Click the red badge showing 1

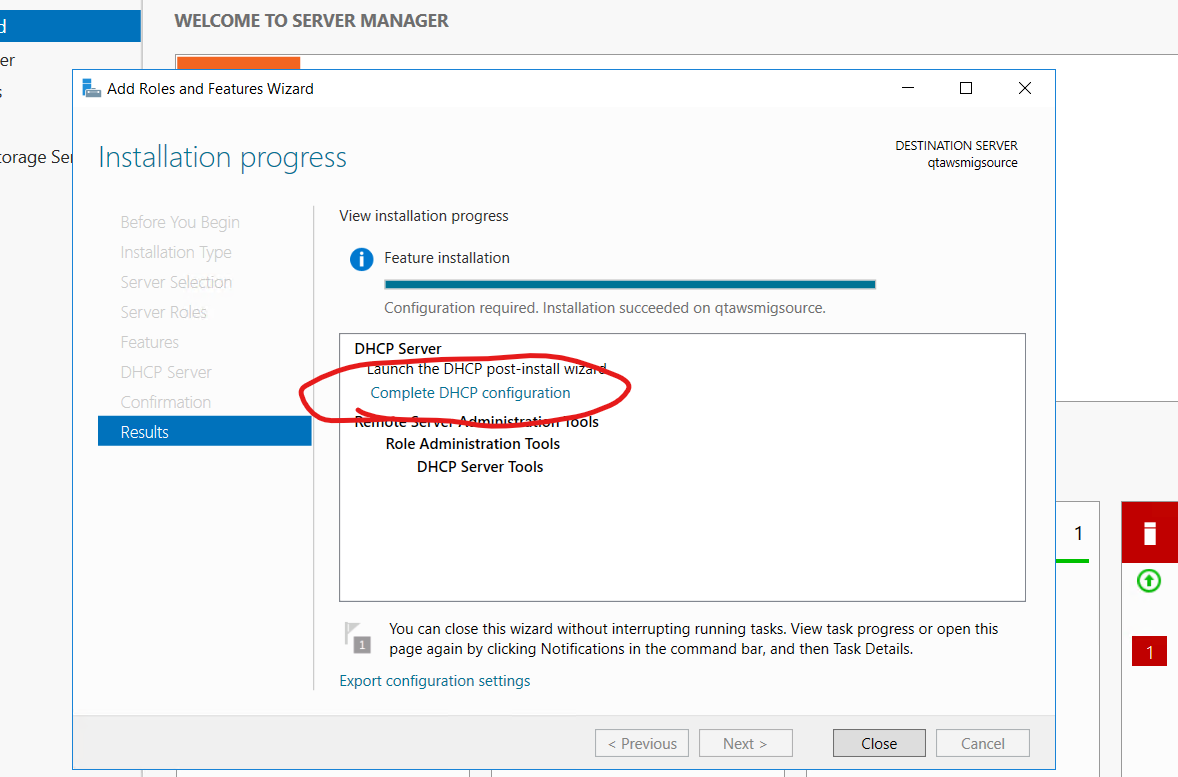tap(1149, 652)
